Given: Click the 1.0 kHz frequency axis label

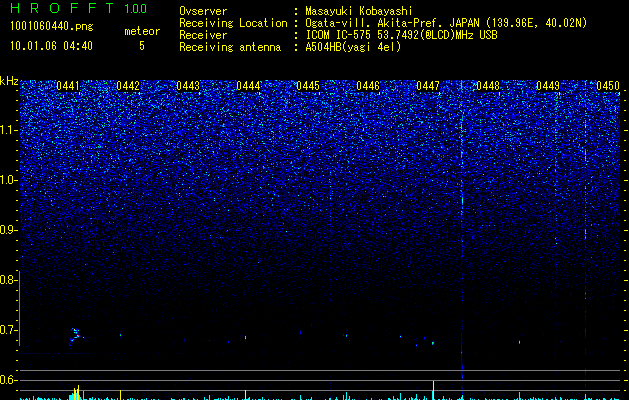Looking at the screenshot, I should [8, 181].
